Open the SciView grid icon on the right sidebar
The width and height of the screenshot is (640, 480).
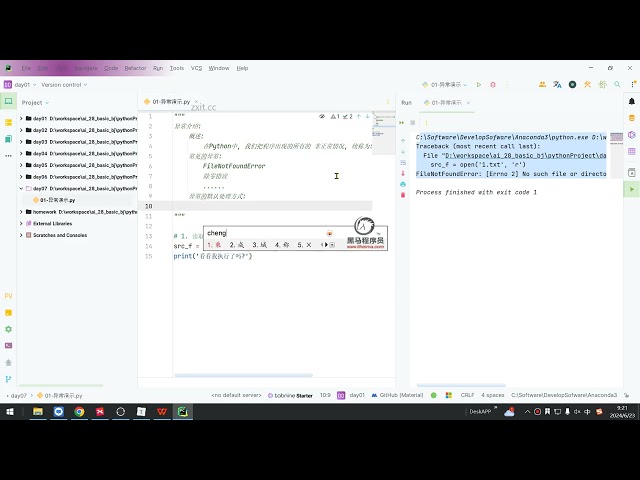click(x=631, y=151)
